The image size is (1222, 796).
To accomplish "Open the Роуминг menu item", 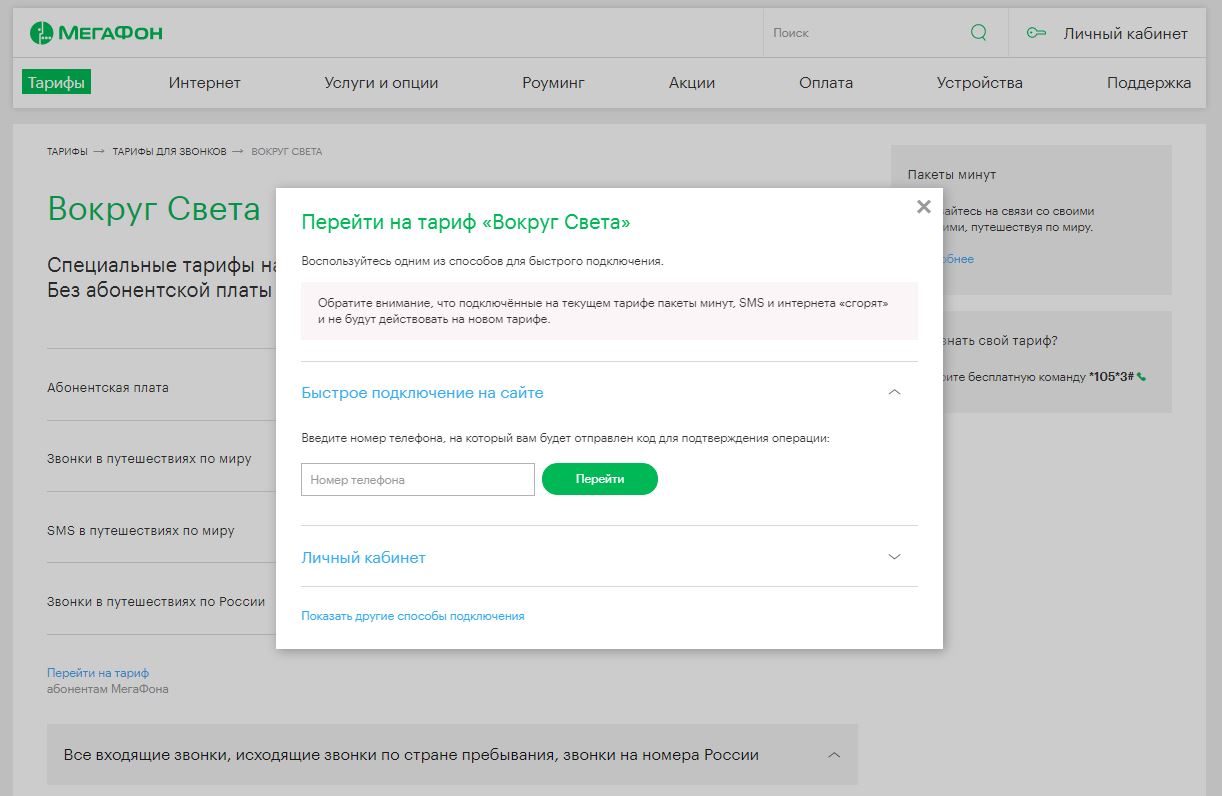I will tap(553, 83).
